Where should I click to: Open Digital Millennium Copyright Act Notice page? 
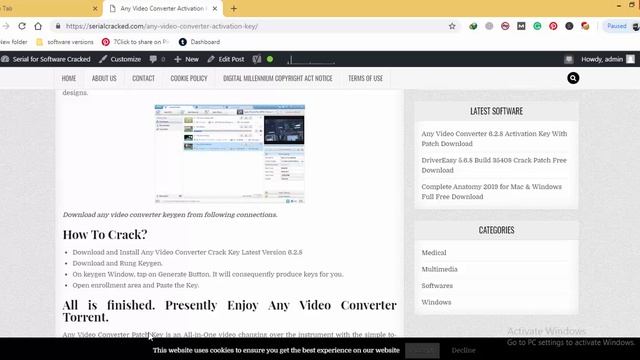click(278, 78)
